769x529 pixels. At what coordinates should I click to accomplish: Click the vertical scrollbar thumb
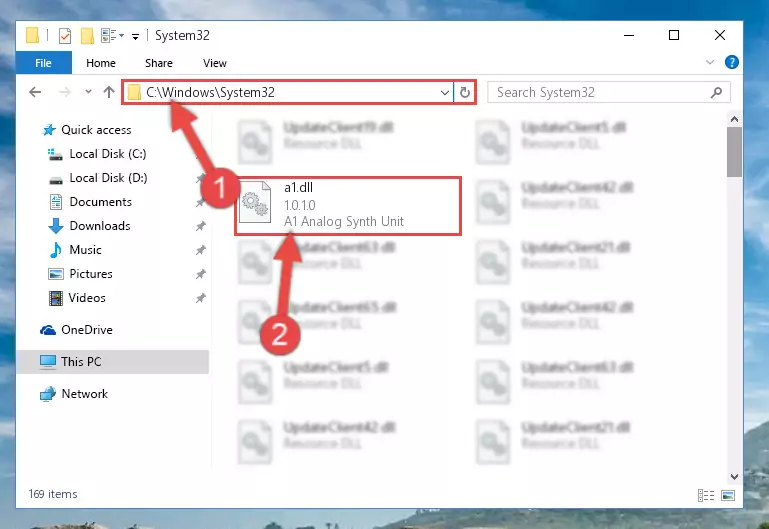coord(734,152)
